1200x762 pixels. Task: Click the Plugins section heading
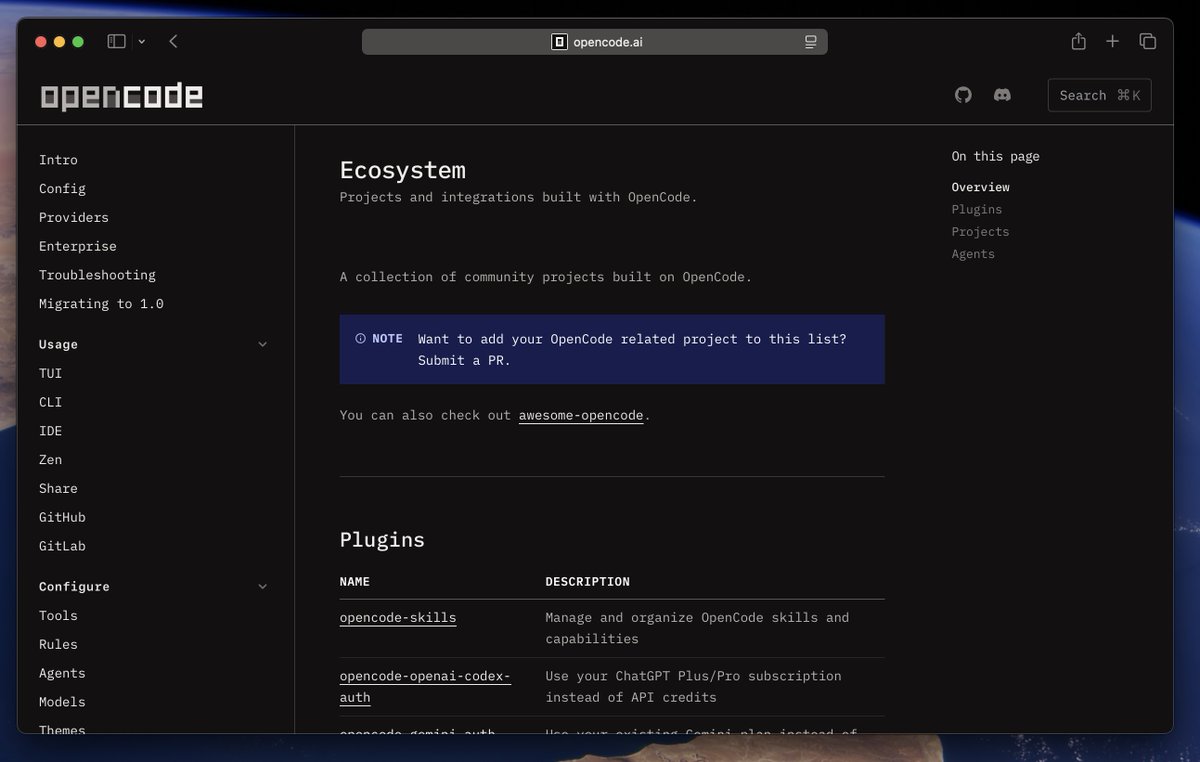pyautogui.click(x=382, y=540)
